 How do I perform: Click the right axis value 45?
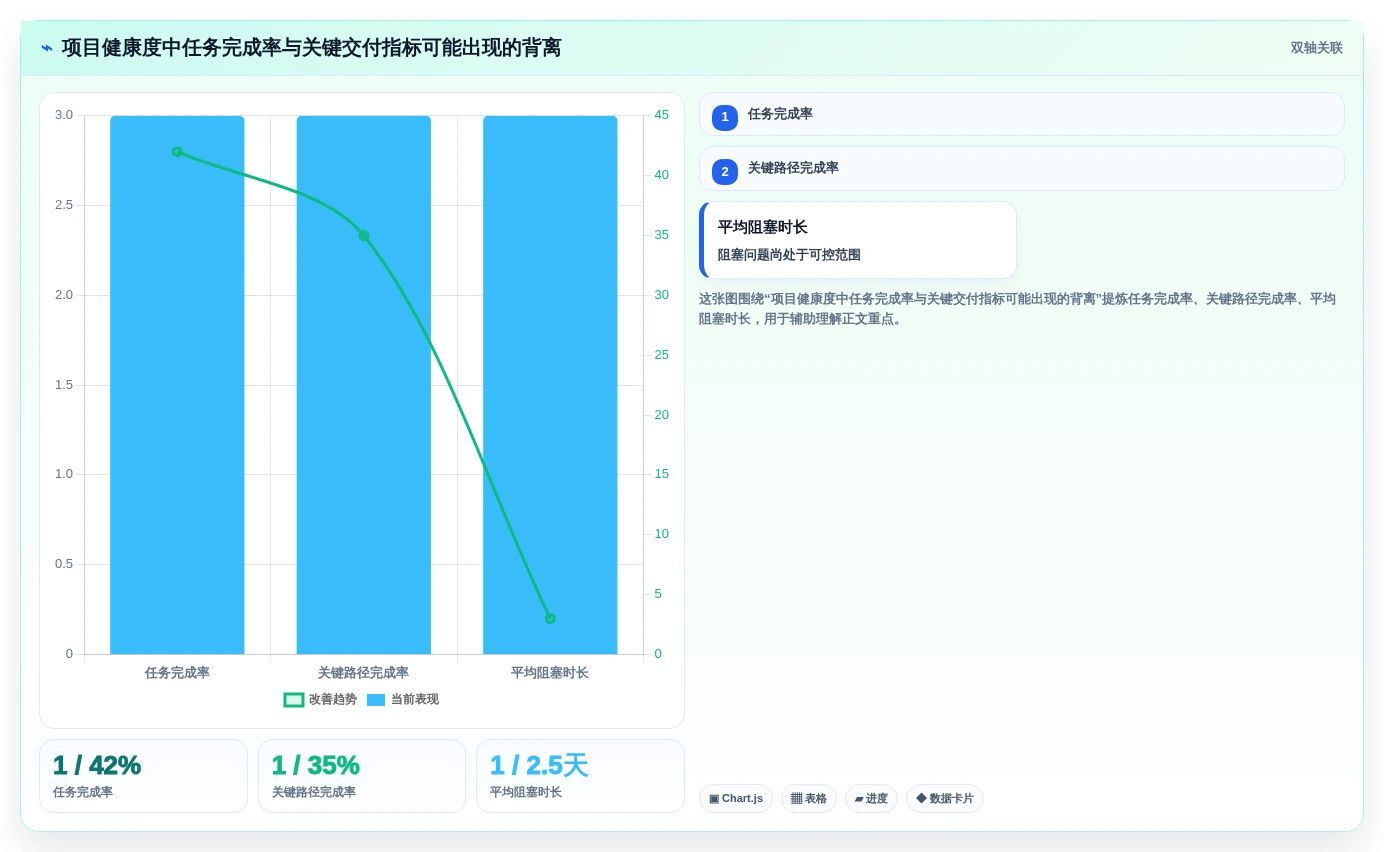[661, 115]
